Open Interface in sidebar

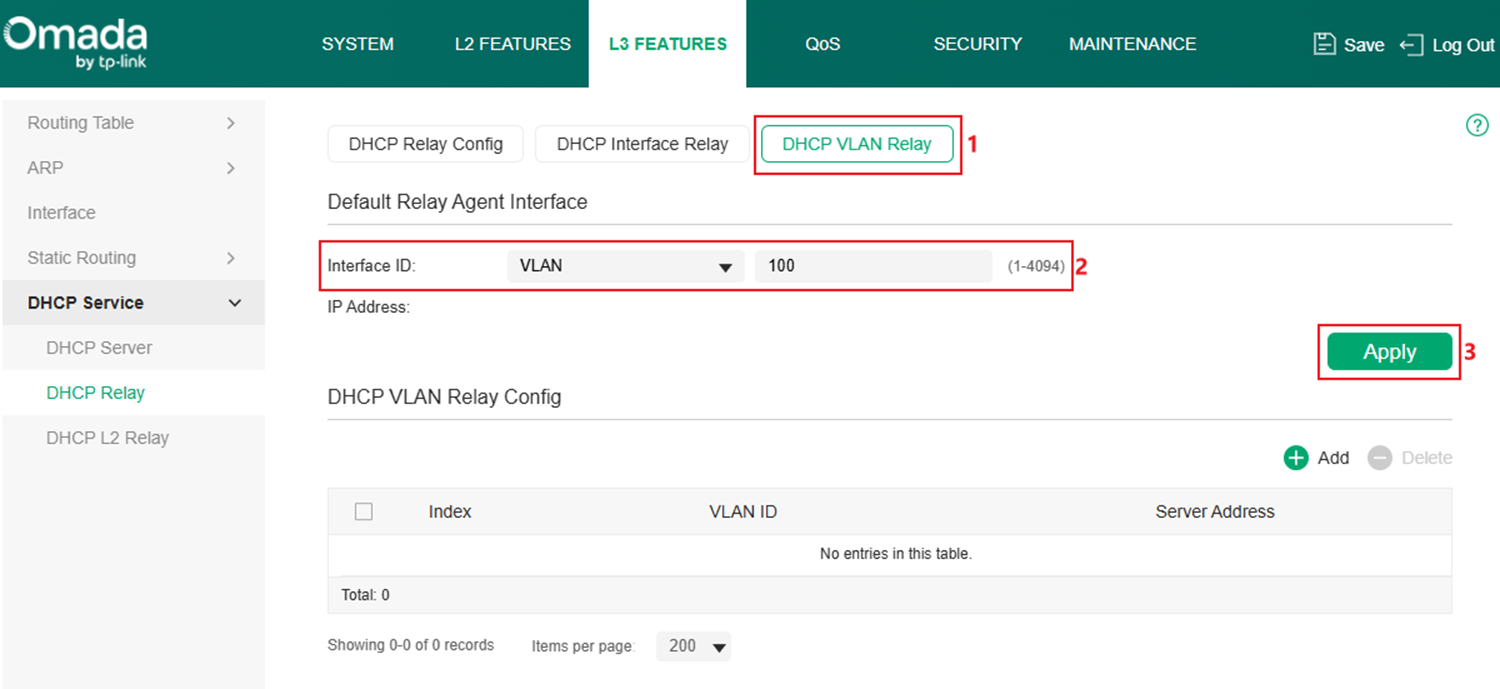coord(62,213)
